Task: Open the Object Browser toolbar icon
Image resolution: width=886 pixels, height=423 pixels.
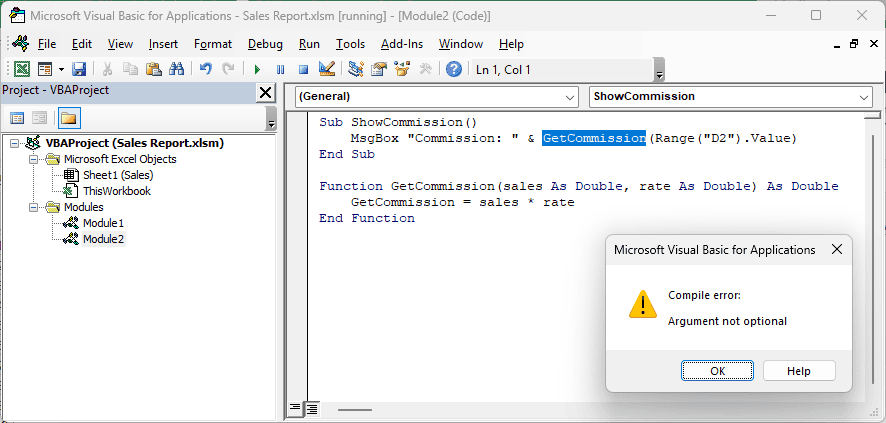Action: 402,69
